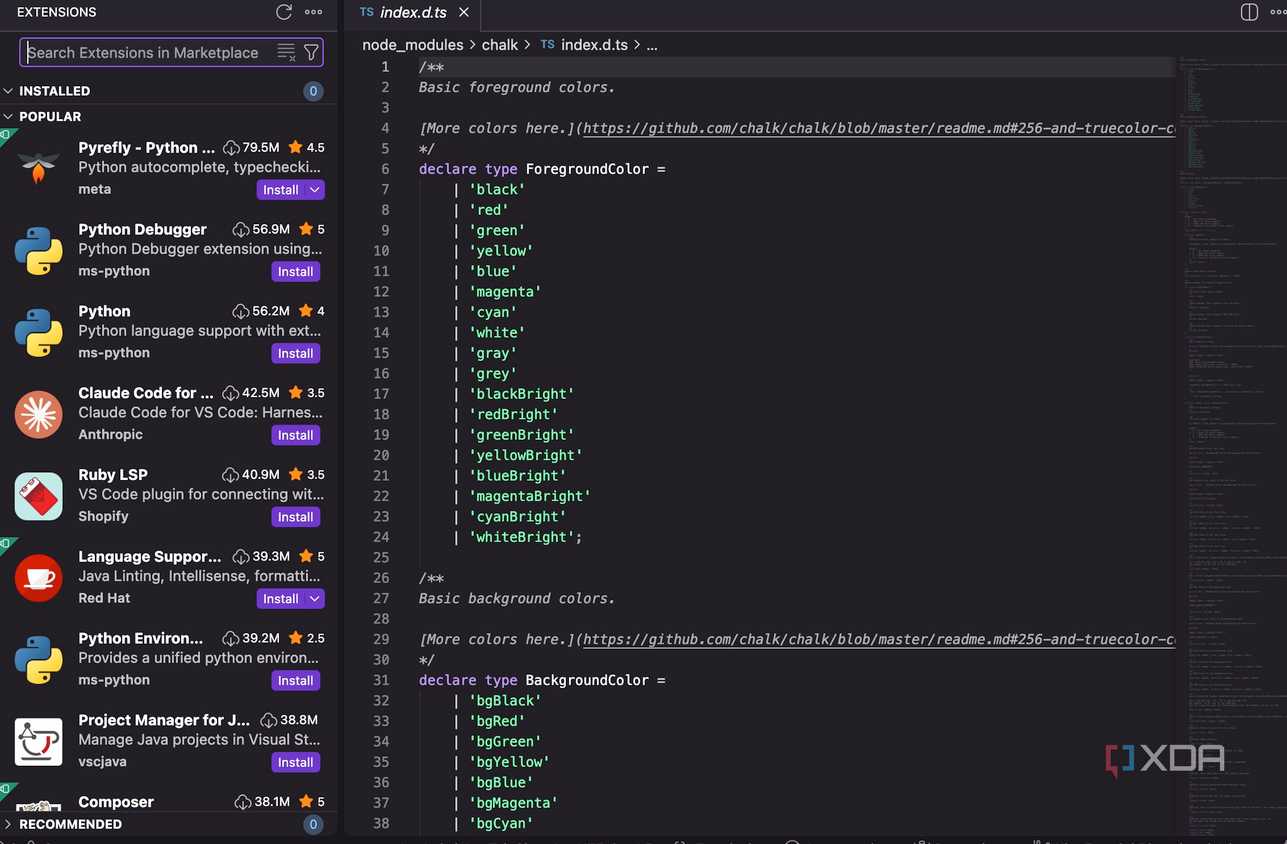Click the Claude Code extension logo

(x=39, y=414)
